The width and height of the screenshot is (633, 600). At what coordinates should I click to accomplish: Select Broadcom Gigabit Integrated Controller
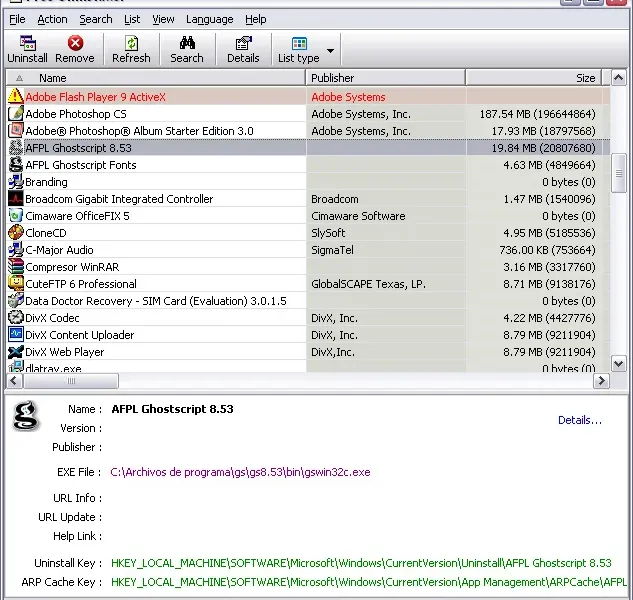[119, 199]
